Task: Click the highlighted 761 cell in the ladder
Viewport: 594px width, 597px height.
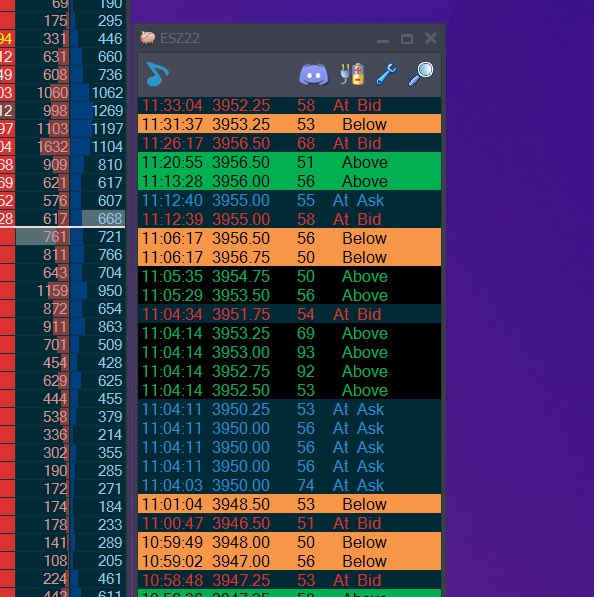Action: (42, 237)
